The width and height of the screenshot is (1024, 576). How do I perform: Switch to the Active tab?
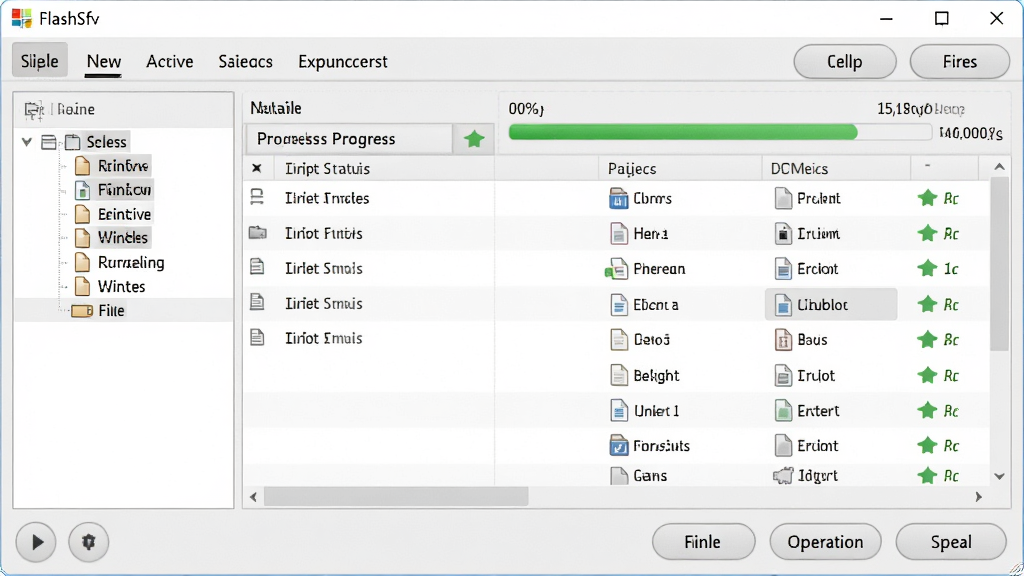(x=170, y=61)
